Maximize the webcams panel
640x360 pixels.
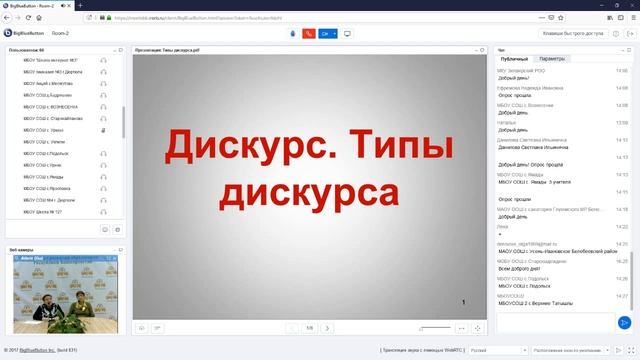[120, 249]
